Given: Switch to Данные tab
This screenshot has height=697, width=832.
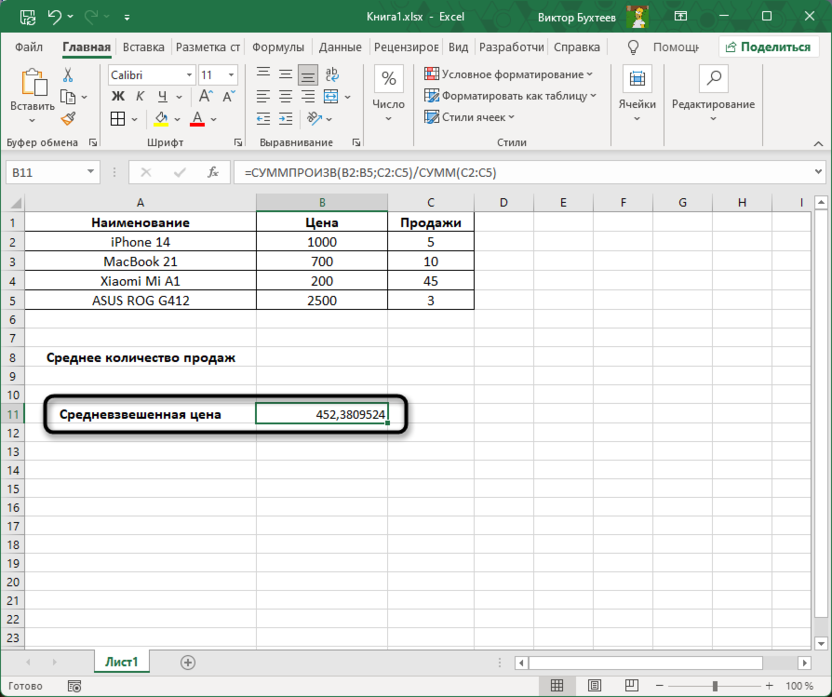Looking at the screenshot, I should click(x=340, y=47).
